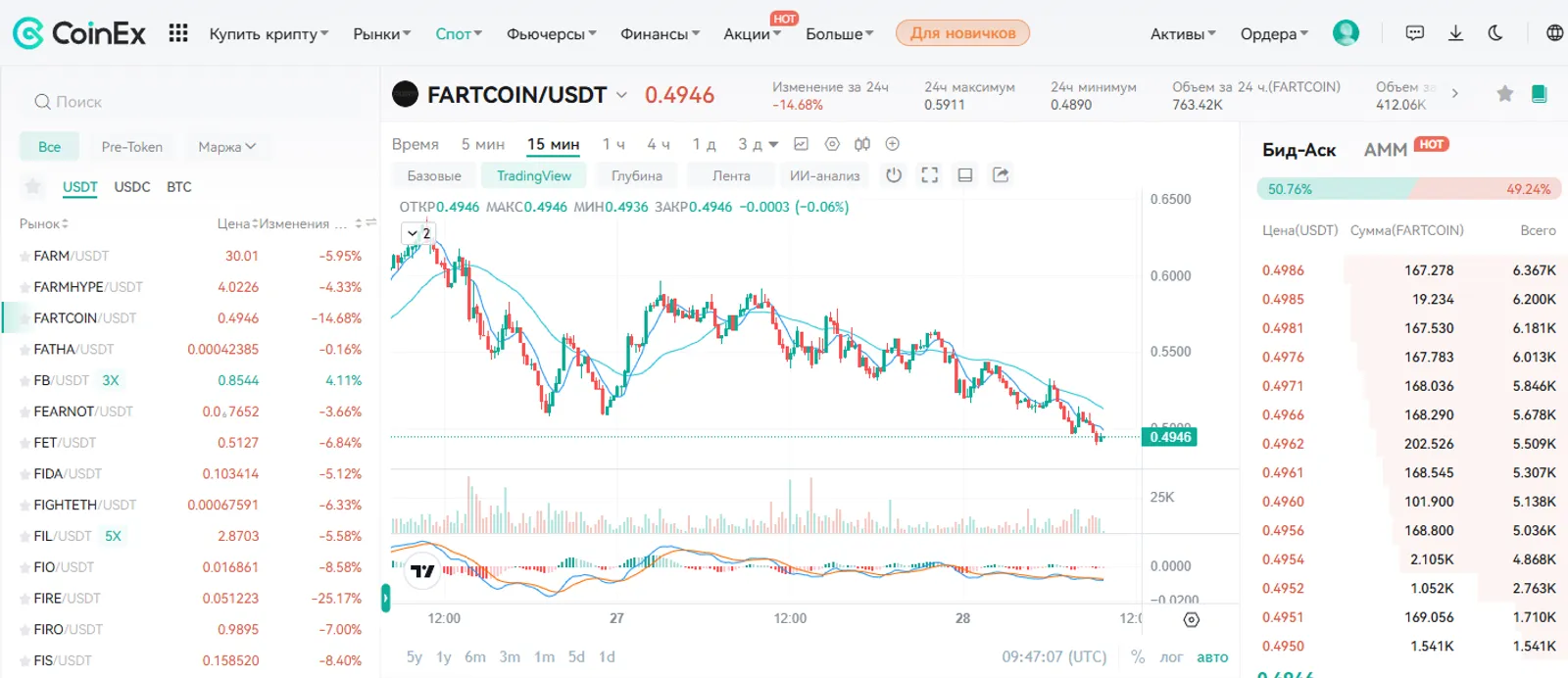Favorite the FET/USDT row star
This screenshot has height=678, width=1568.
[24, 443]
